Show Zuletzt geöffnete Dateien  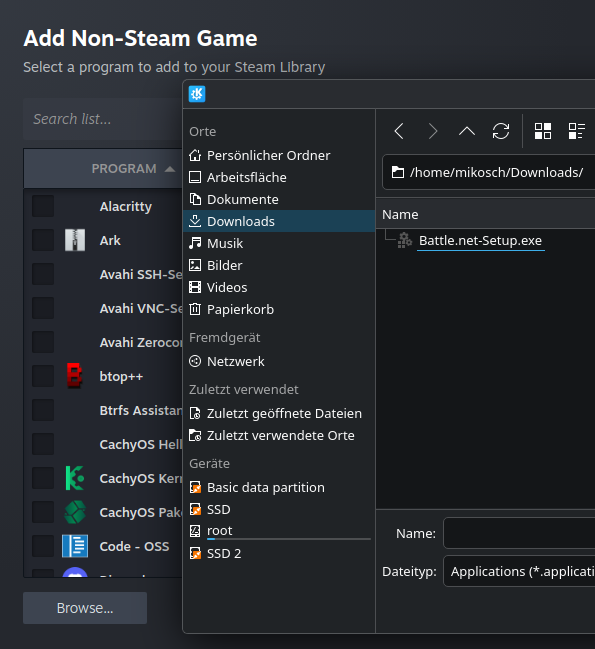click(x=279, y=413)
